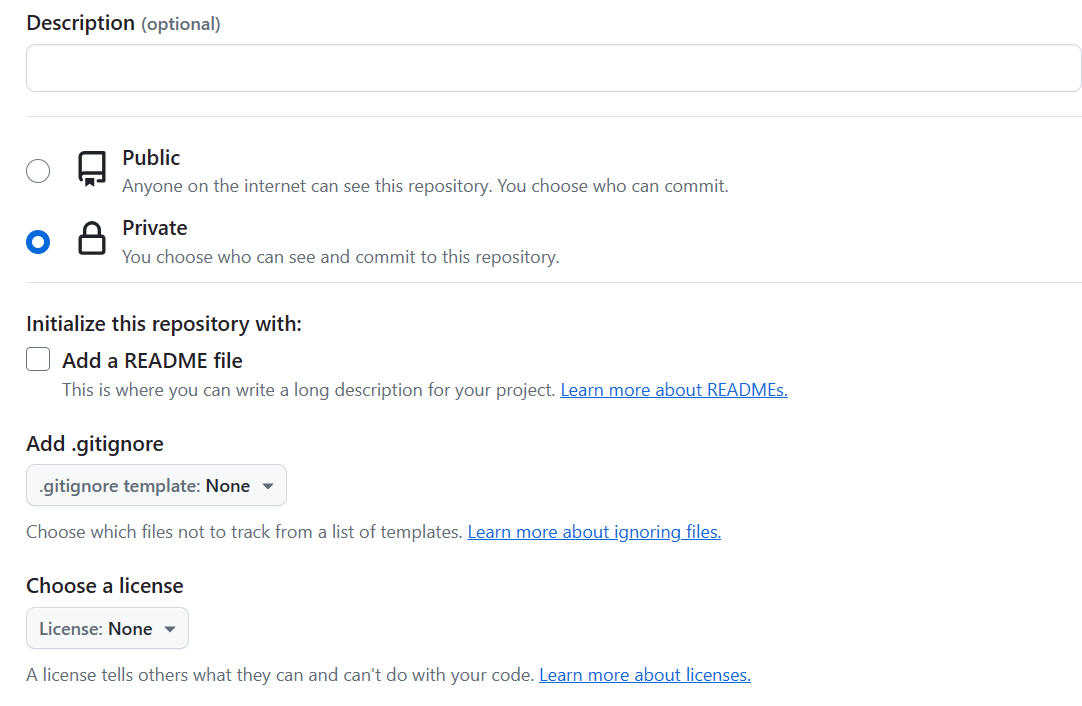This screenshot has width=1082, height=706.
Task: Click the 'You choose who can see' description
Action: 340,257
